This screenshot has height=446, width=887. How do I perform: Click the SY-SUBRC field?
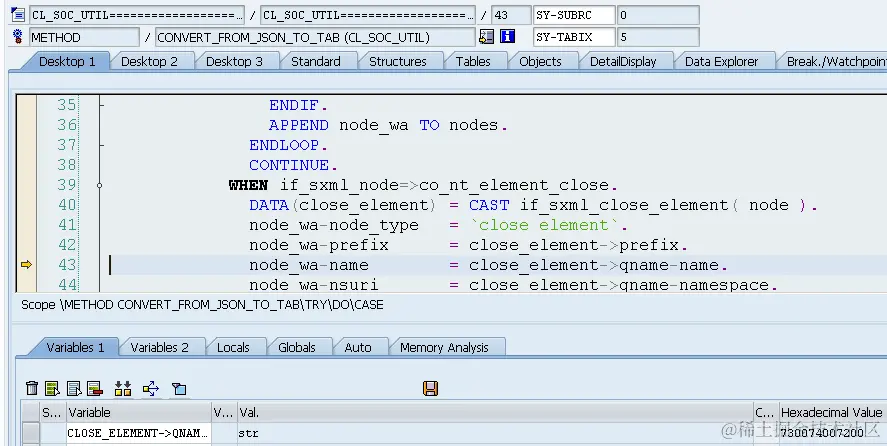pyautogui.click(x=574, y=15)
